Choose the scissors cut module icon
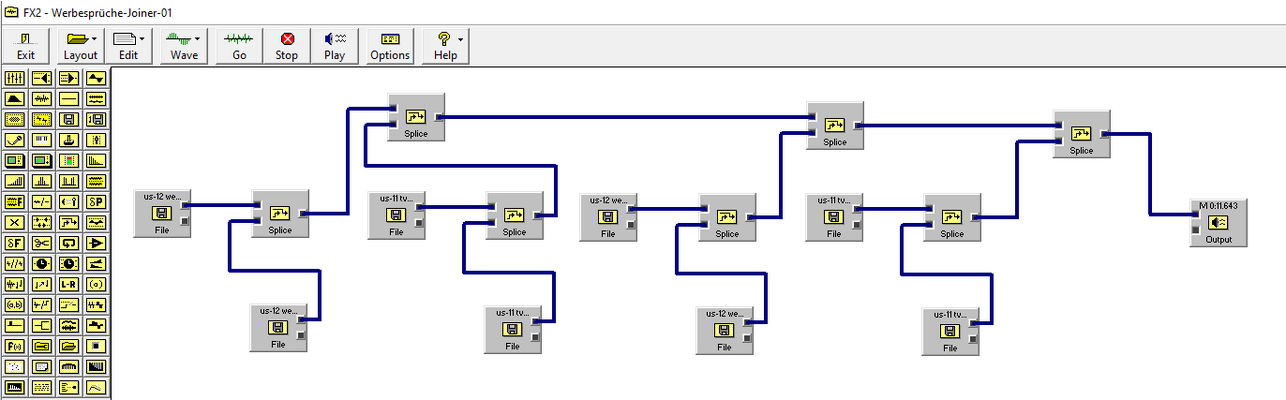Screen dimensions: 1286x400 (42, 244)
